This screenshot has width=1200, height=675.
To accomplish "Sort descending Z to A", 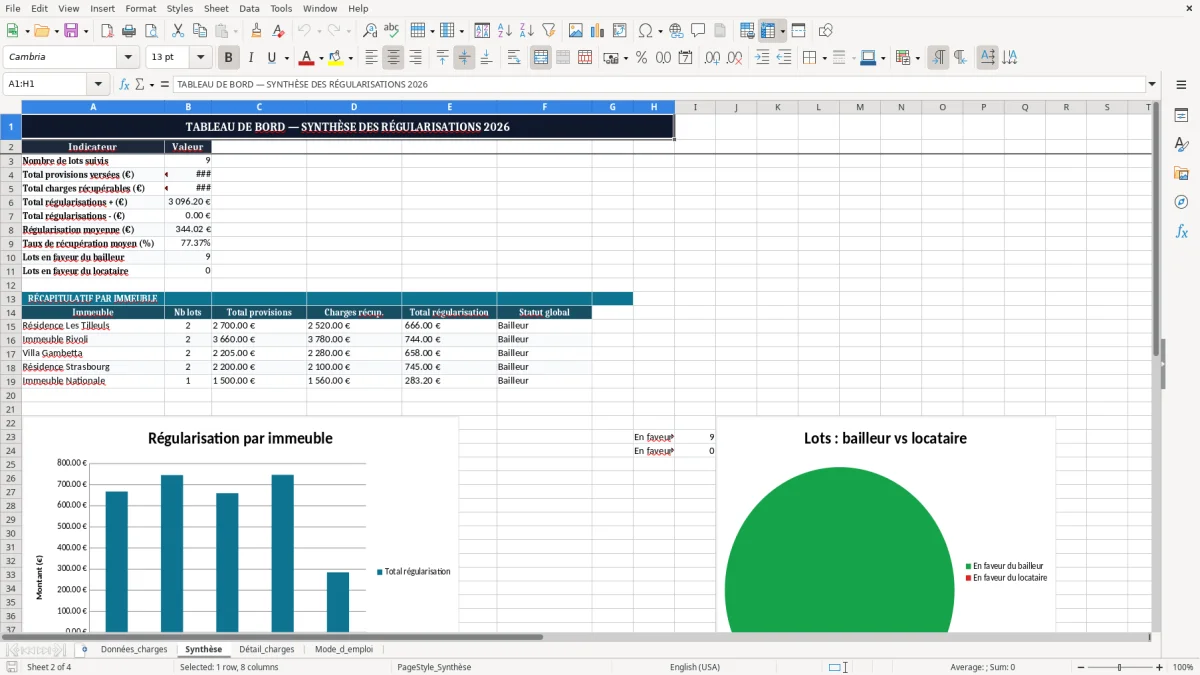I will pyautogui.click(x=526, y=31).
